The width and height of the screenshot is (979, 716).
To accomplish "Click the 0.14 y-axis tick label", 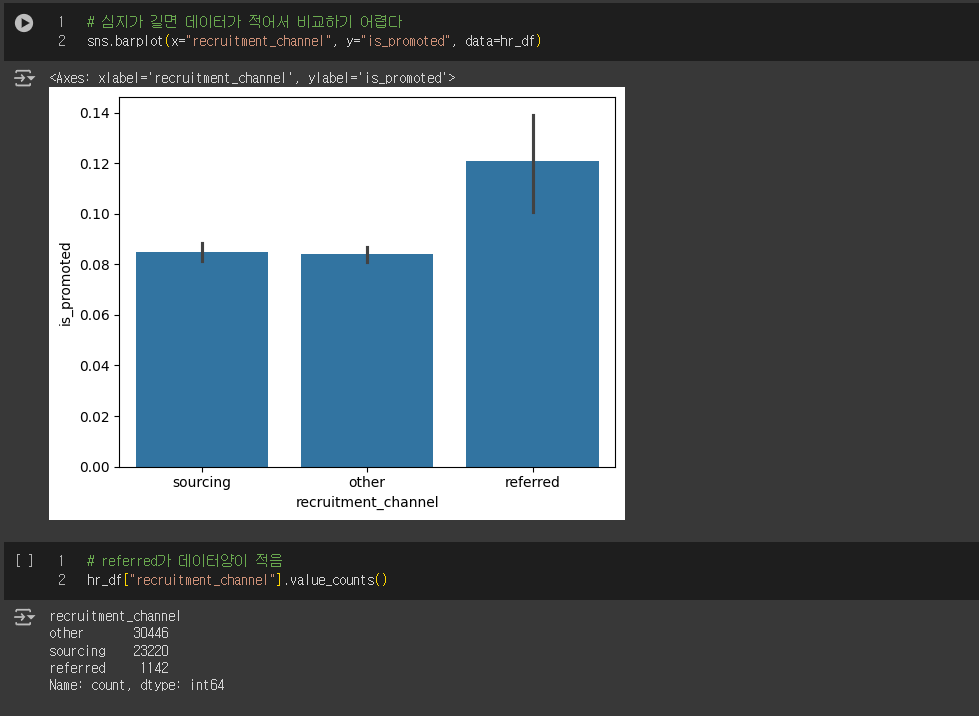I will coord(94,113).
